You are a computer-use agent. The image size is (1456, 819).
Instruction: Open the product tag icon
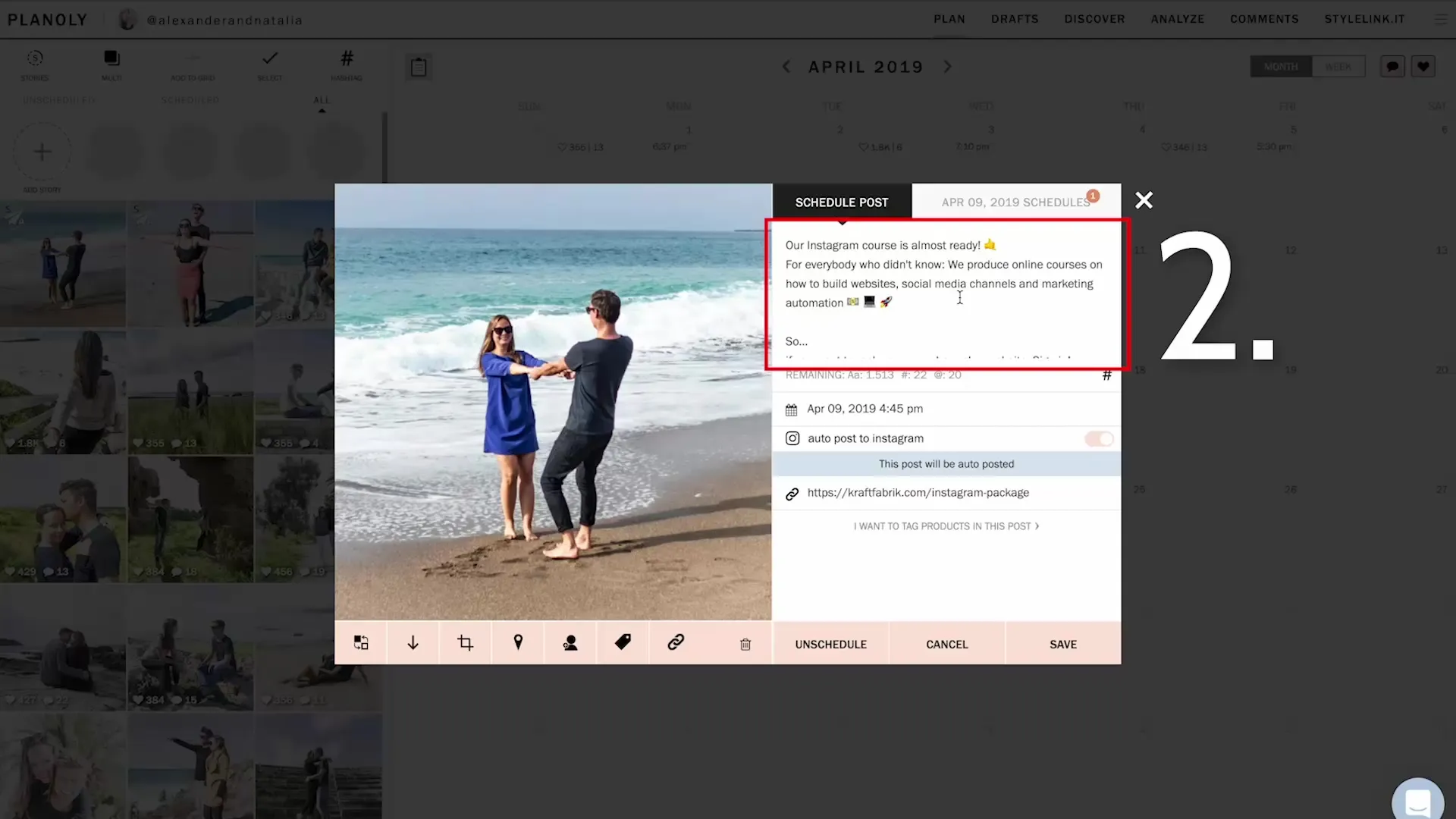click(623, 642)
